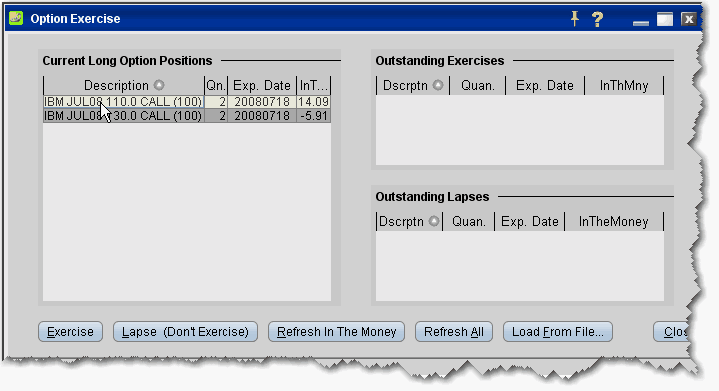Click the Refresh All button

454,332
